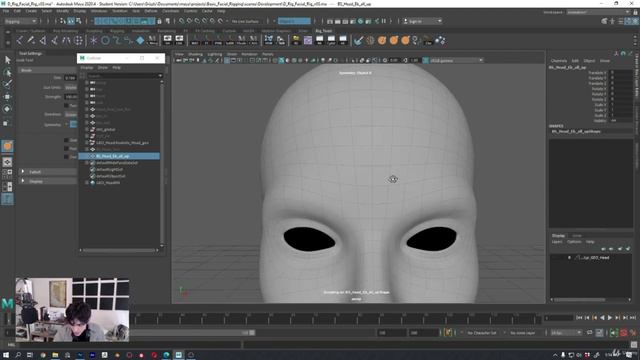
Task: Click the purple square shelf icon
Action: [x=308, y=40]
